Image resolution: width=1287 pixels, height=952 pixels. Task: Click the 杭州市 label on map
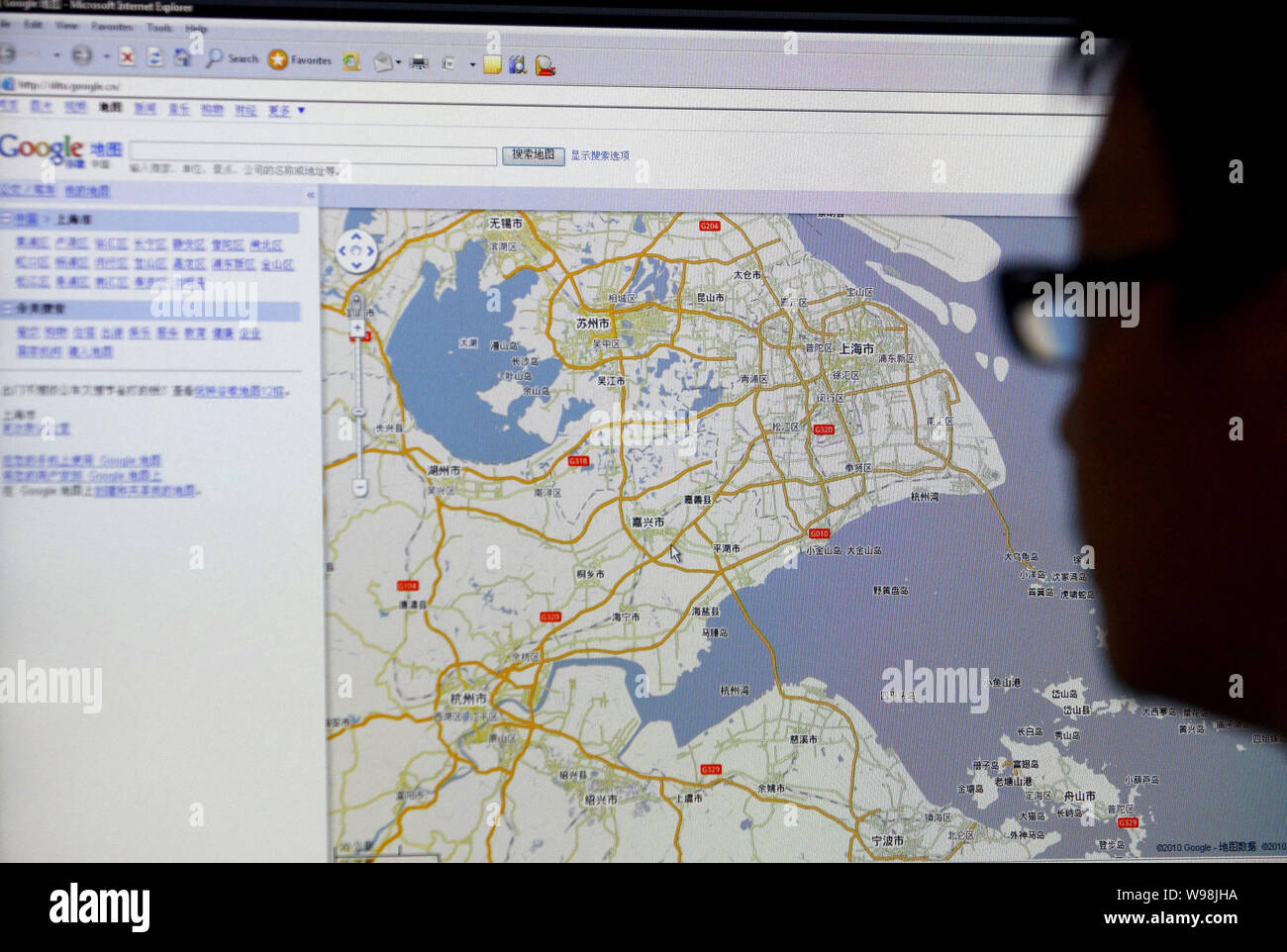click(x=468, y=699)
